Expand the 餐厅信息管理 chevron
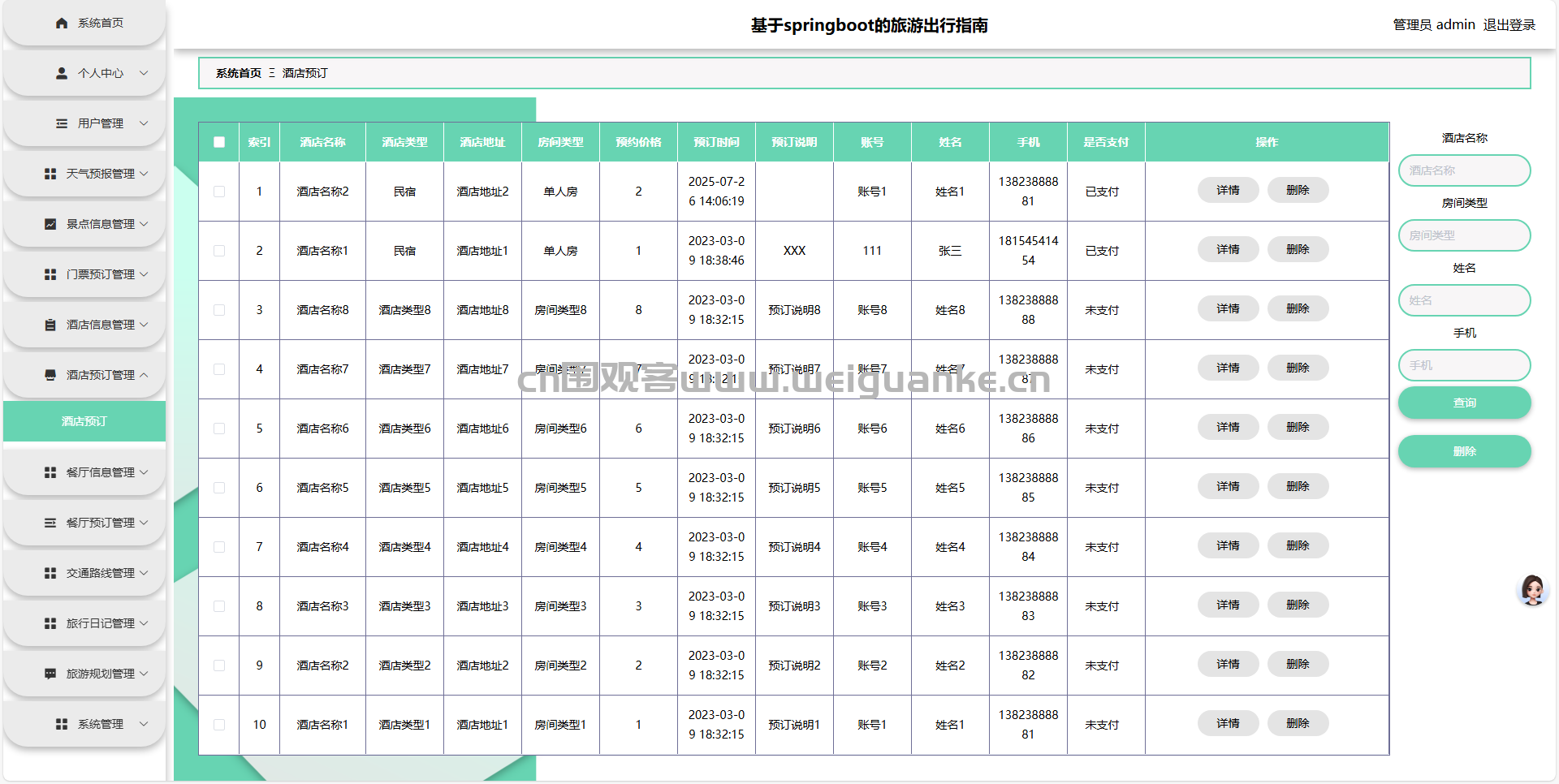The width and height of the screenshot is (1559, 784). tap(144, 472)
